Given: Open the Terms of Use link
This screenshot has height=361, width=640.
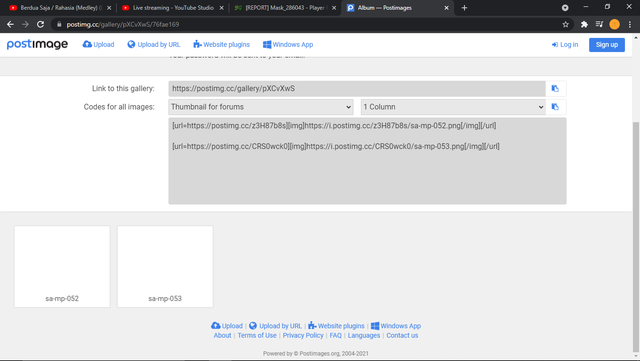Looking at the screenshot, I should click(257, 335).
